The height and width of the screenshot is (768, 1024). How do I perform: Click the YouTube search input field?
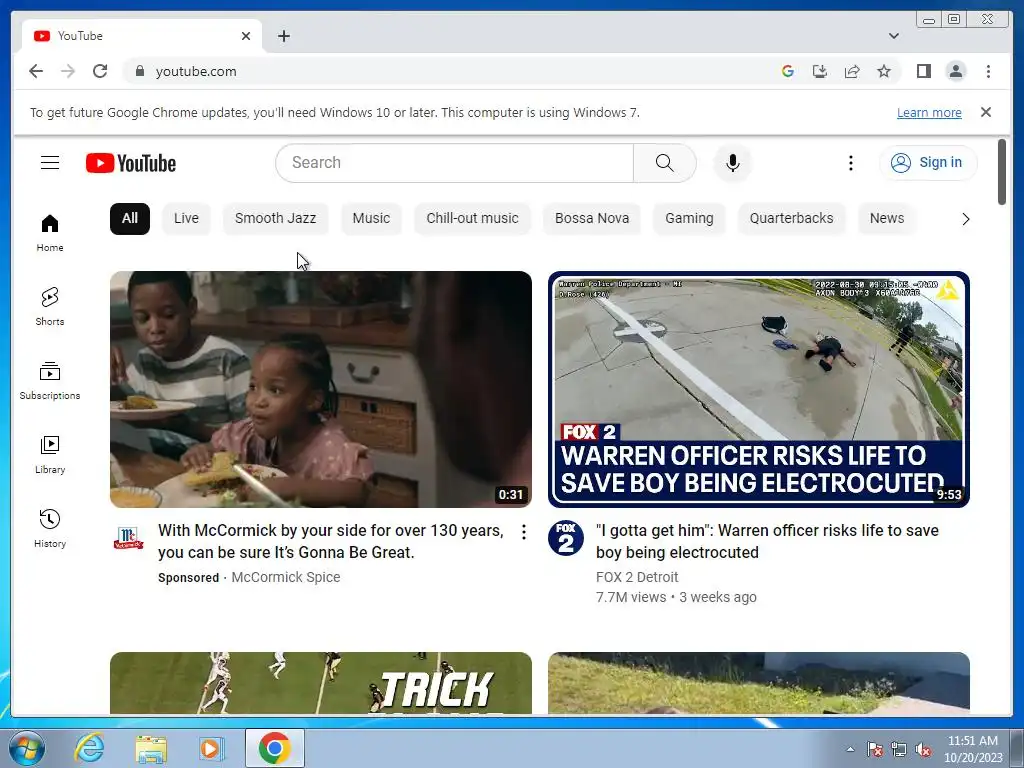455,163
